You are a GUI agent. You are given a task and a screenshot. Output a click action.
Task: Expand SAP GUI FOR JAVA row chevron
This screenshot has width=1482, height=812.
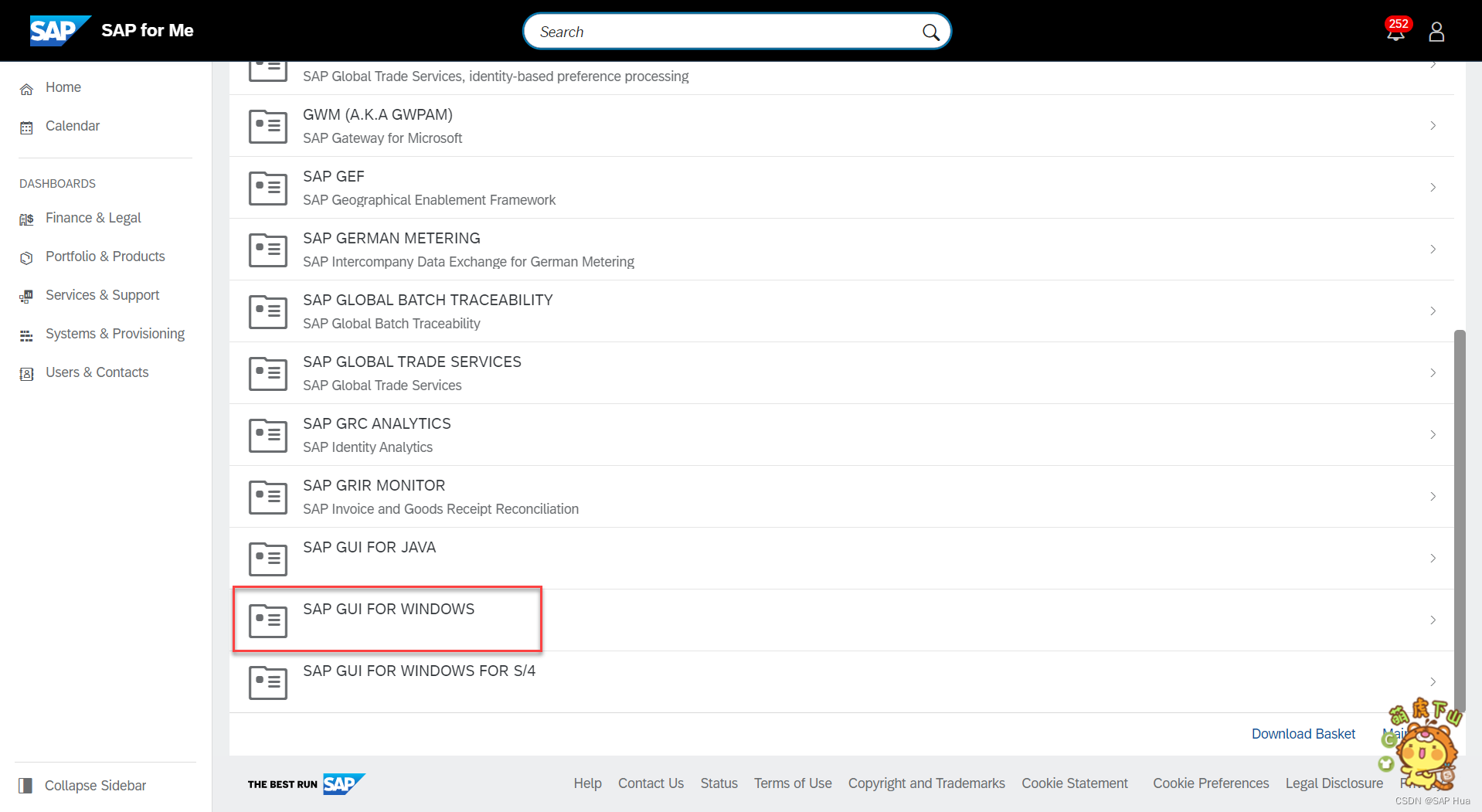(x=1433, y=559)
